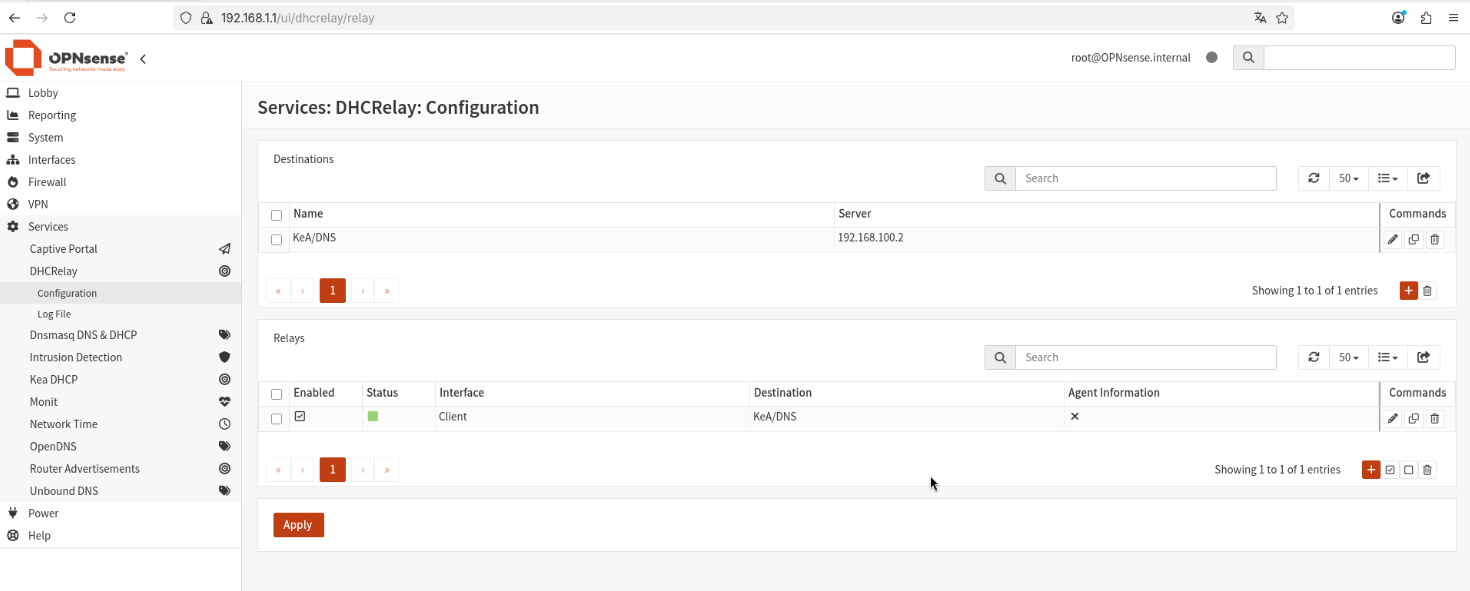1470x591 pixels.
Task: Sort destinations by Name column
Action: 308,214
